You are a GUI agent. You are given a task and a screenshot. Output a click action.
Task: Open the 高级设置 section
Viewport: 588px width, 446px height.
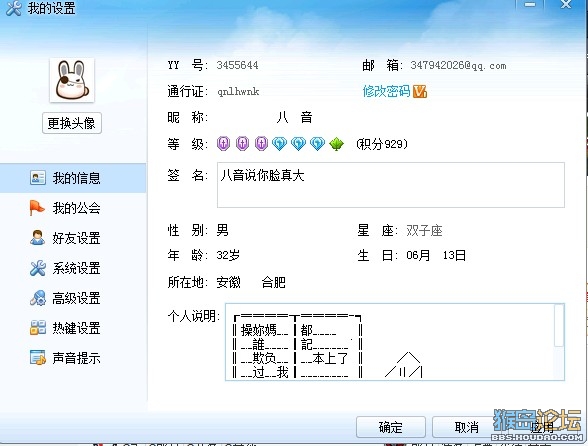click(x=73, y=298)
